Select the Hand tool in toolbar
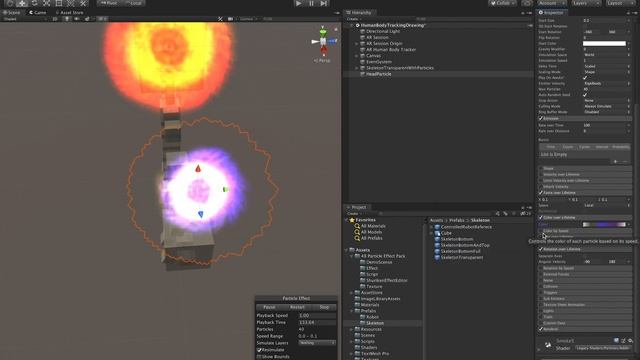640x360 pixels. (10, 3)
